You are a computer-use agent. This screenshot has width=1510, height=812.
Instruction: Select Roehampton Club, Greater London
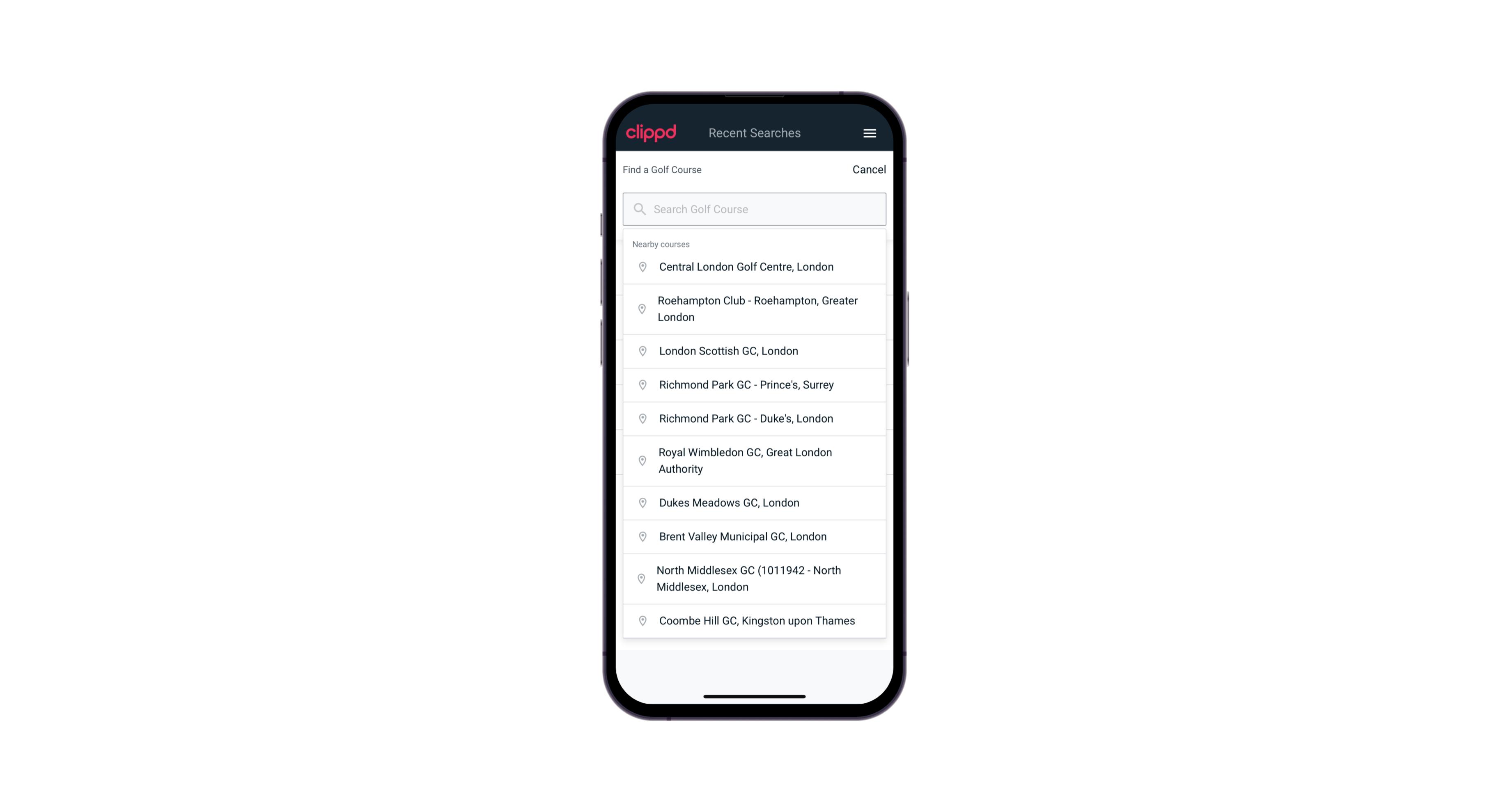(754, 309)
